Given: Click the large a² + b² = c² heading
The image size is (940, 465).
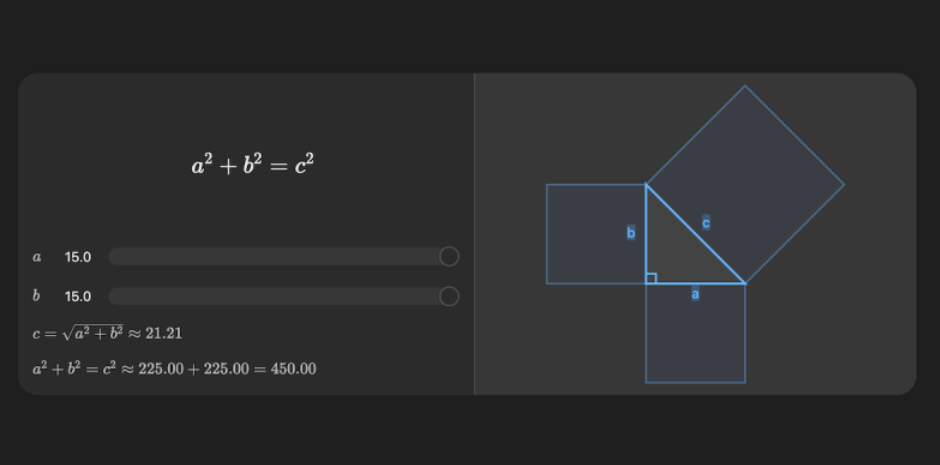Looking at the screenshot, I should [253, 164].
